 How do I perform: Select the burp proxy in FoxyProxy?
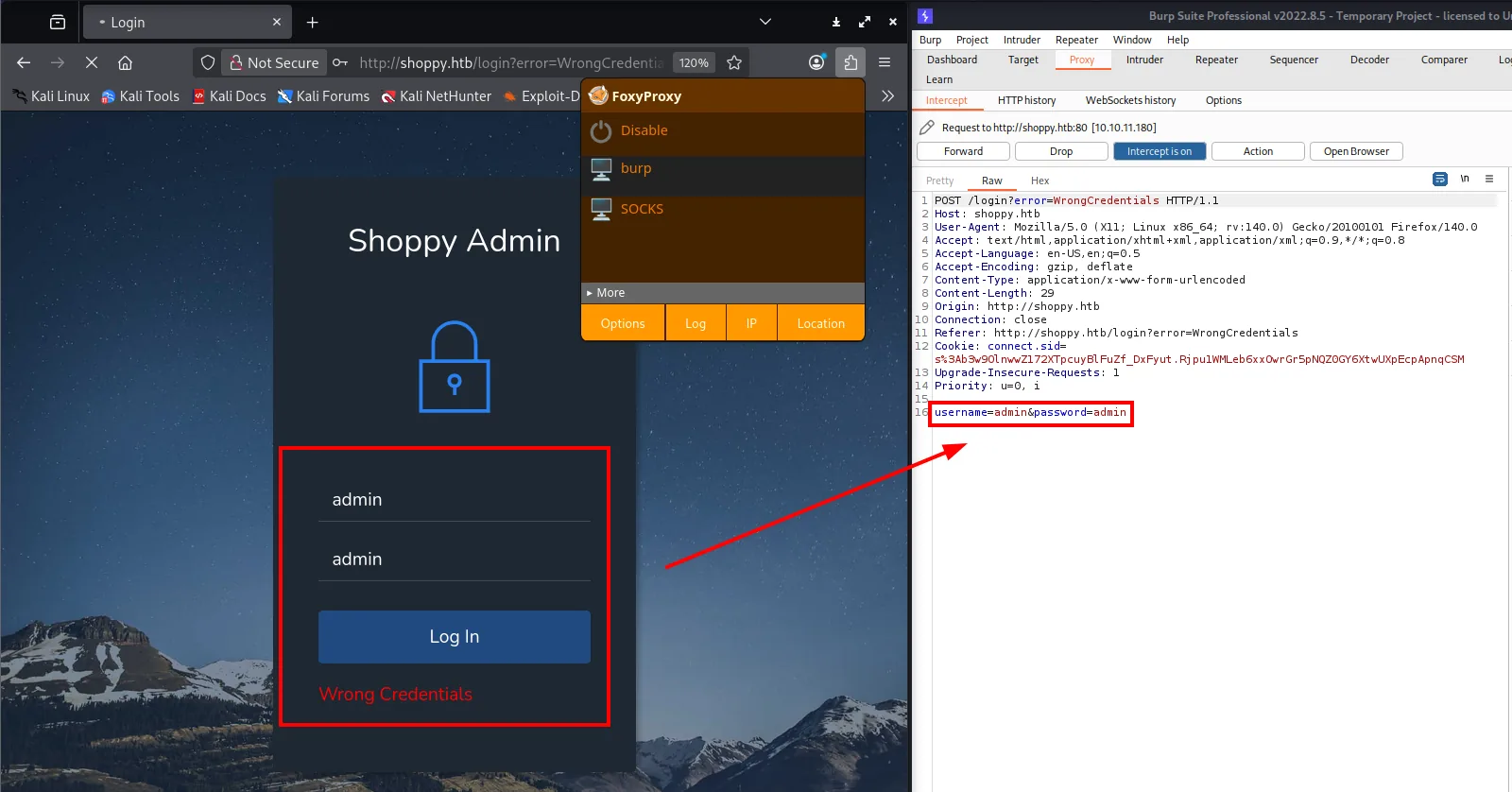pyautogui.click(x=723, y=169)
